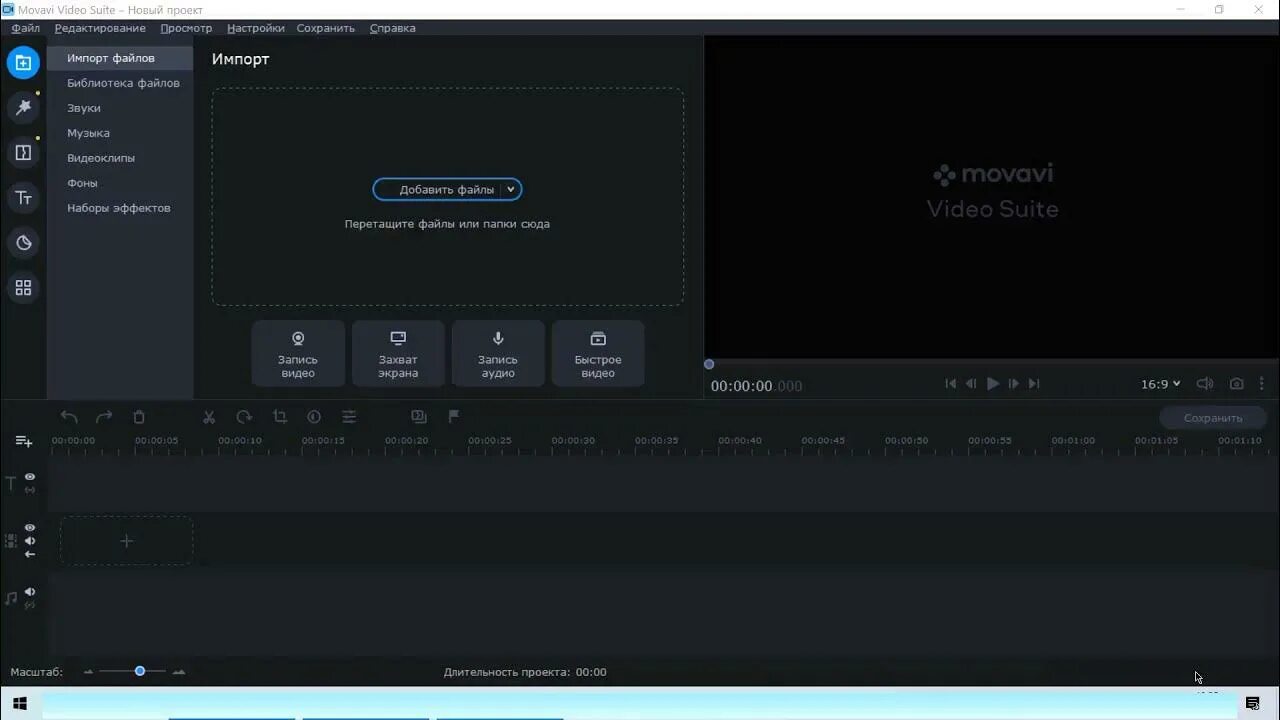Open Color adjustments icon

click(x=314, y=417)
